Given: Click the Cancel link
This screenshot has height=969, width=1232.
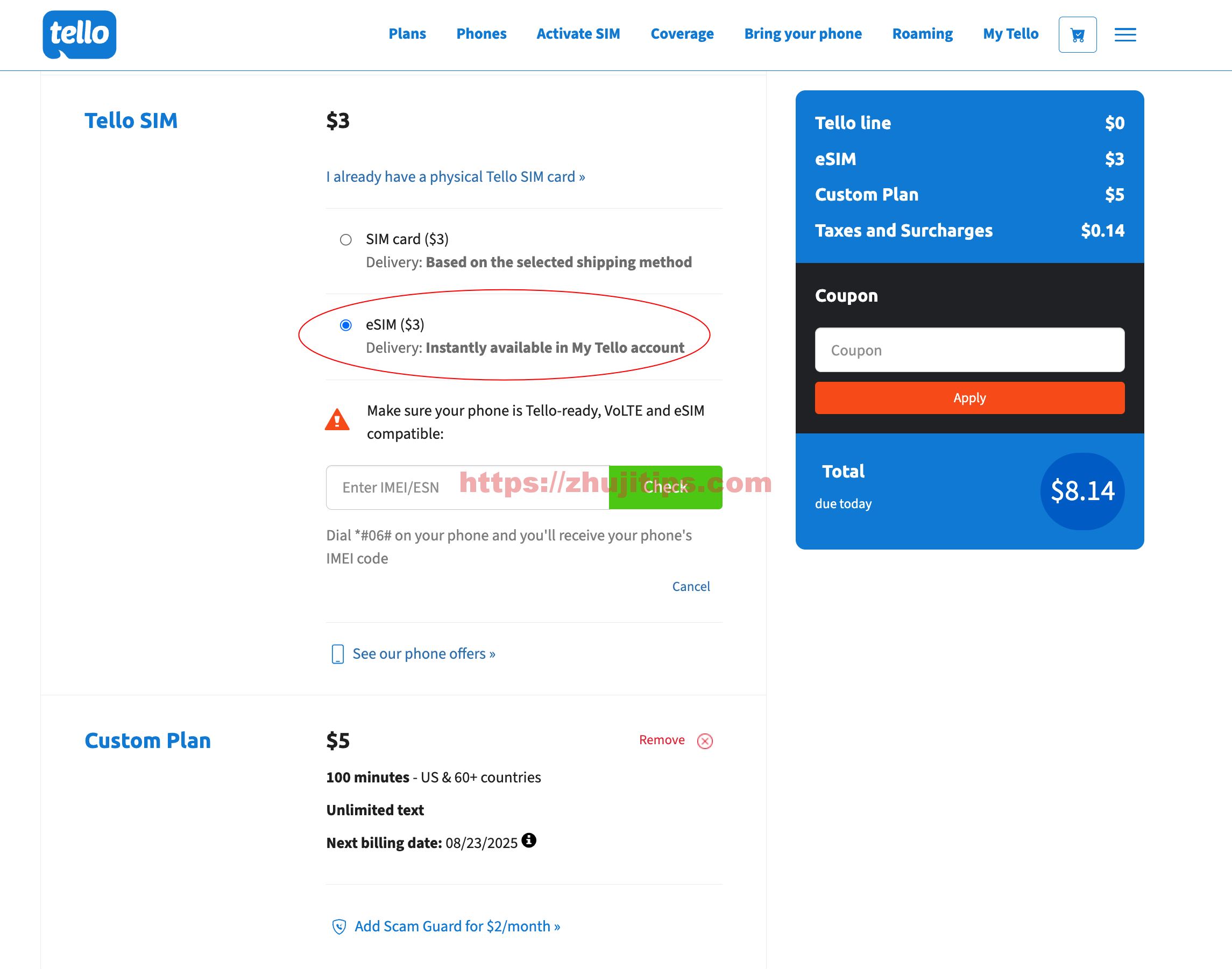Looking at the screenshot, I should click(691, 587).
